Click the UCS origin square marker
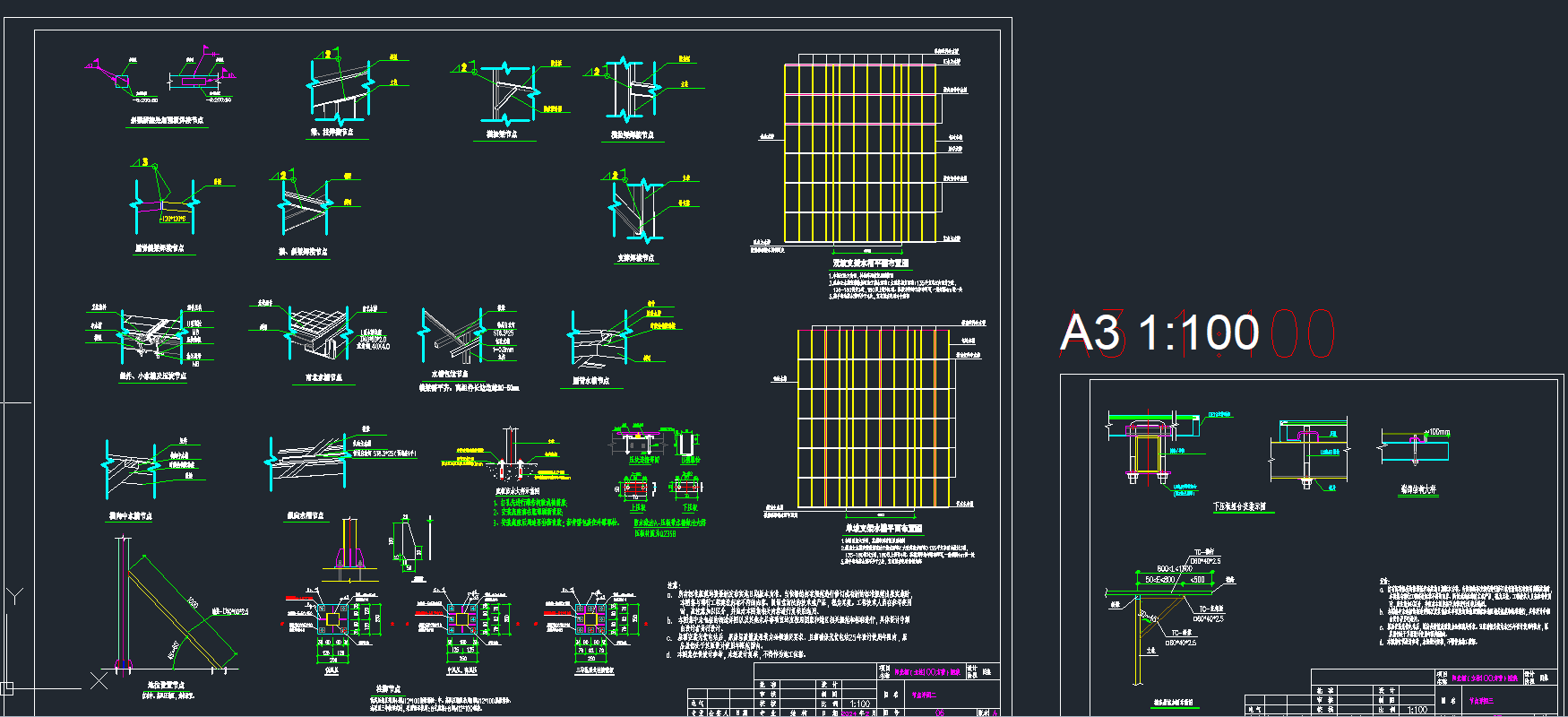 point(6,688)
